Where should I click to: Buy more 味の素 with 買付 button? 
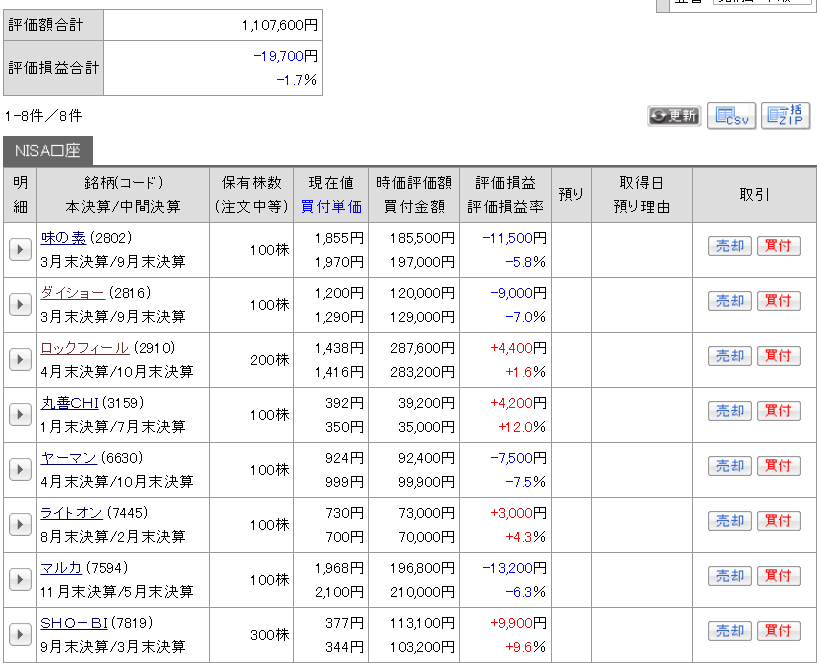click(779, 246)
